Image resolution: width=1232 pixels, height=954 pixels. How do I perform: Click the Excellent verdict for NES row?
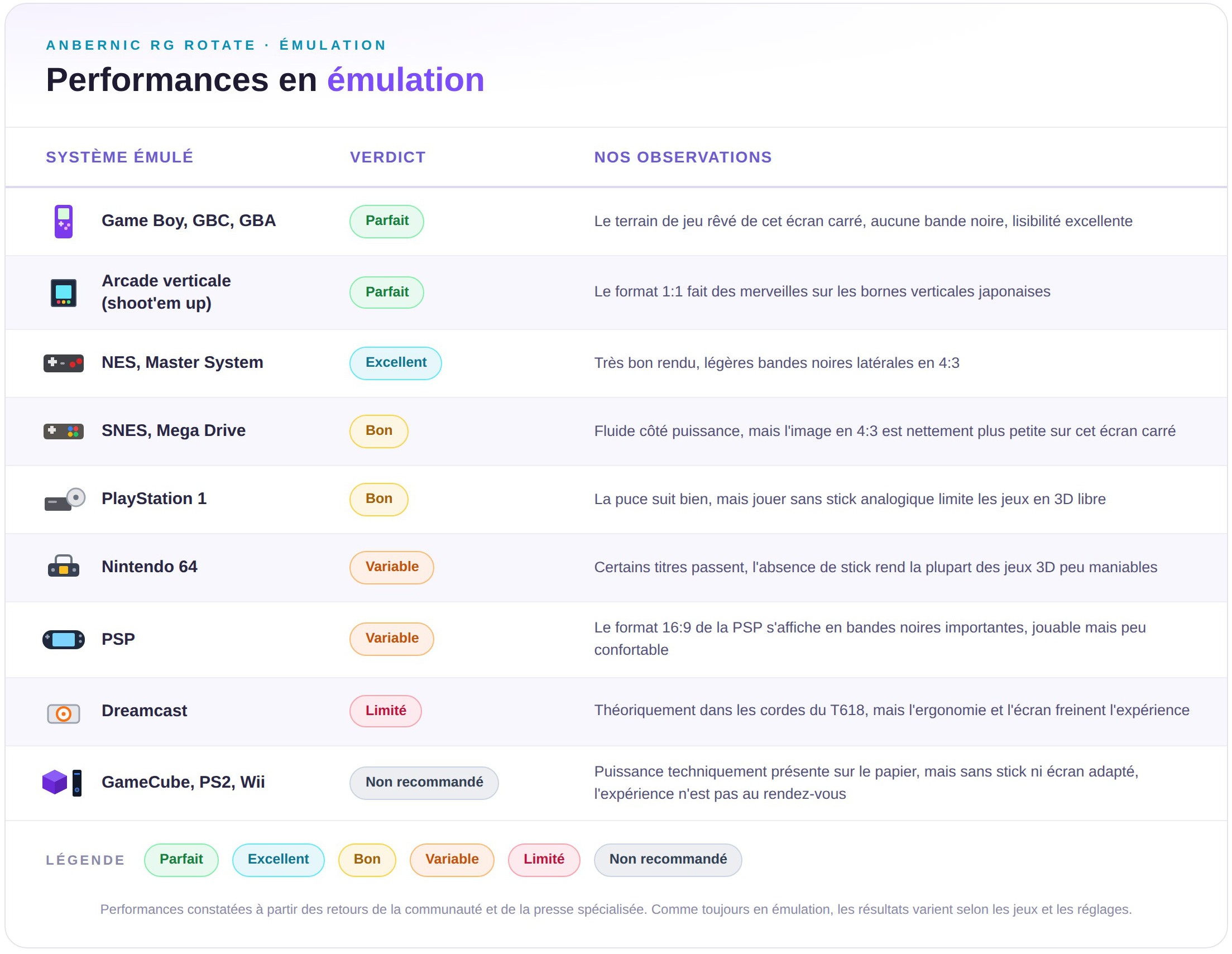coord(395,363)
